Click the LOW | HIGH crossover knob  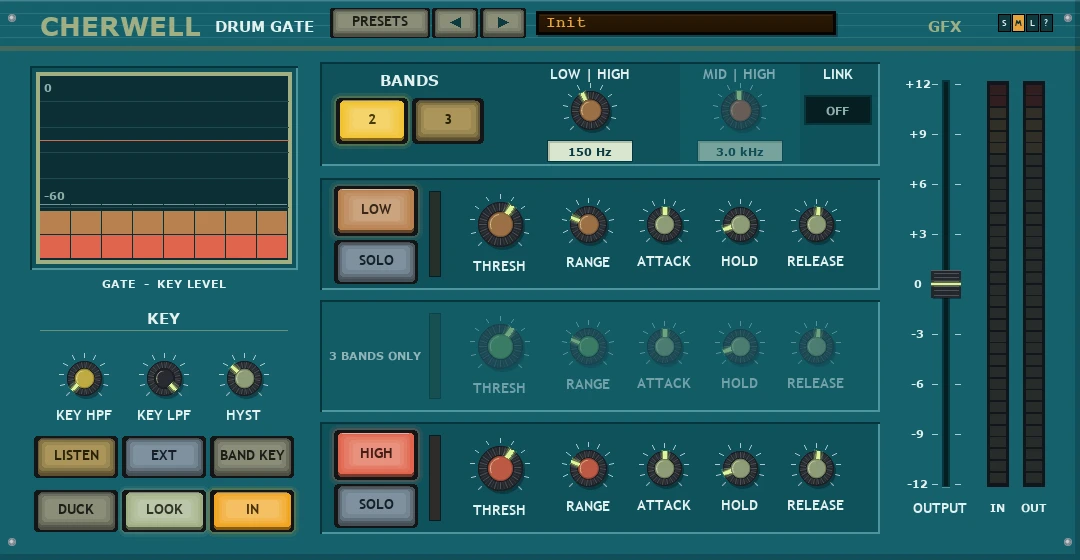click(x=590, y=110)
